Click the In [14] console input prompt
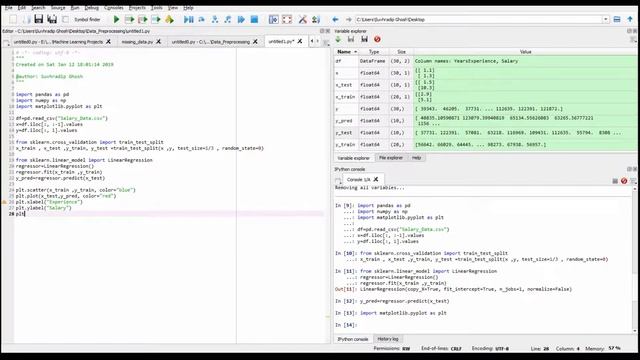 pos(346,325)
